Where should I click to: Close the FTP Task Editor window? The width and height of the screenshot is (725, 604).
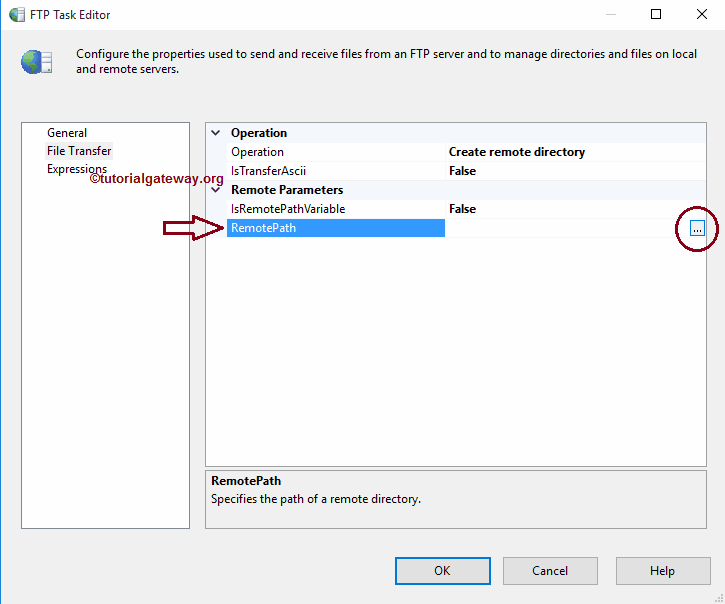[x=702, y=14]
